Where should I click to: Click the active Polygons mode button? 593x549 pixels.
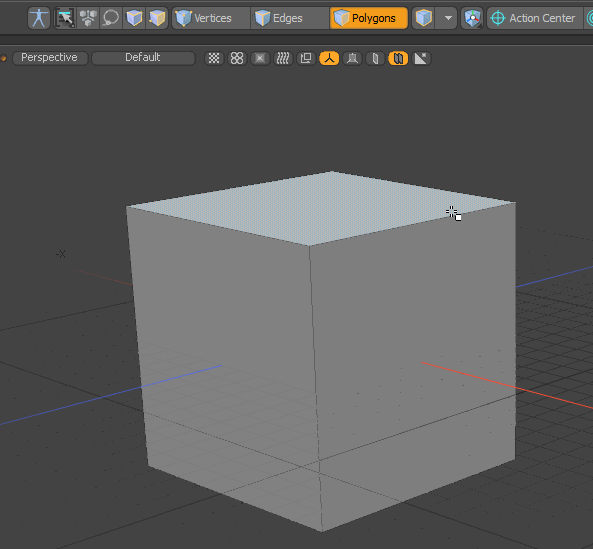(x=369, y=18)
